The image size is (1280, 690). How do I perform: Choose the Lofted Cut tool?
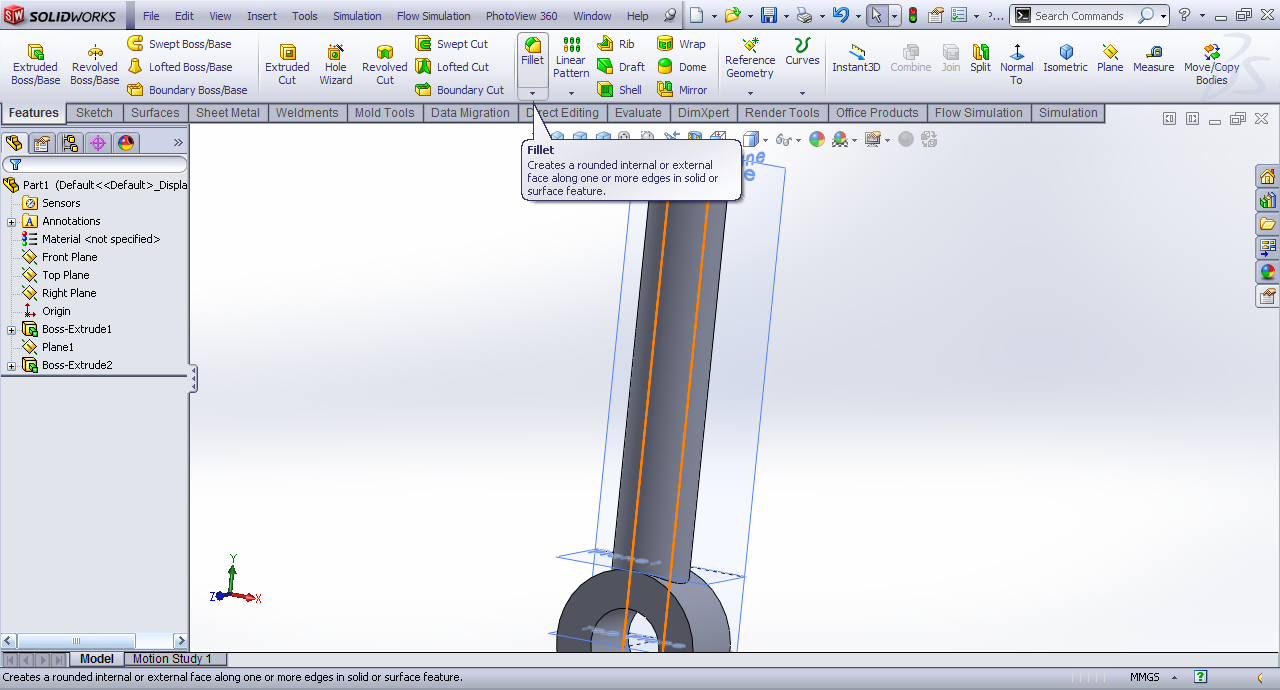pos(452,67)
